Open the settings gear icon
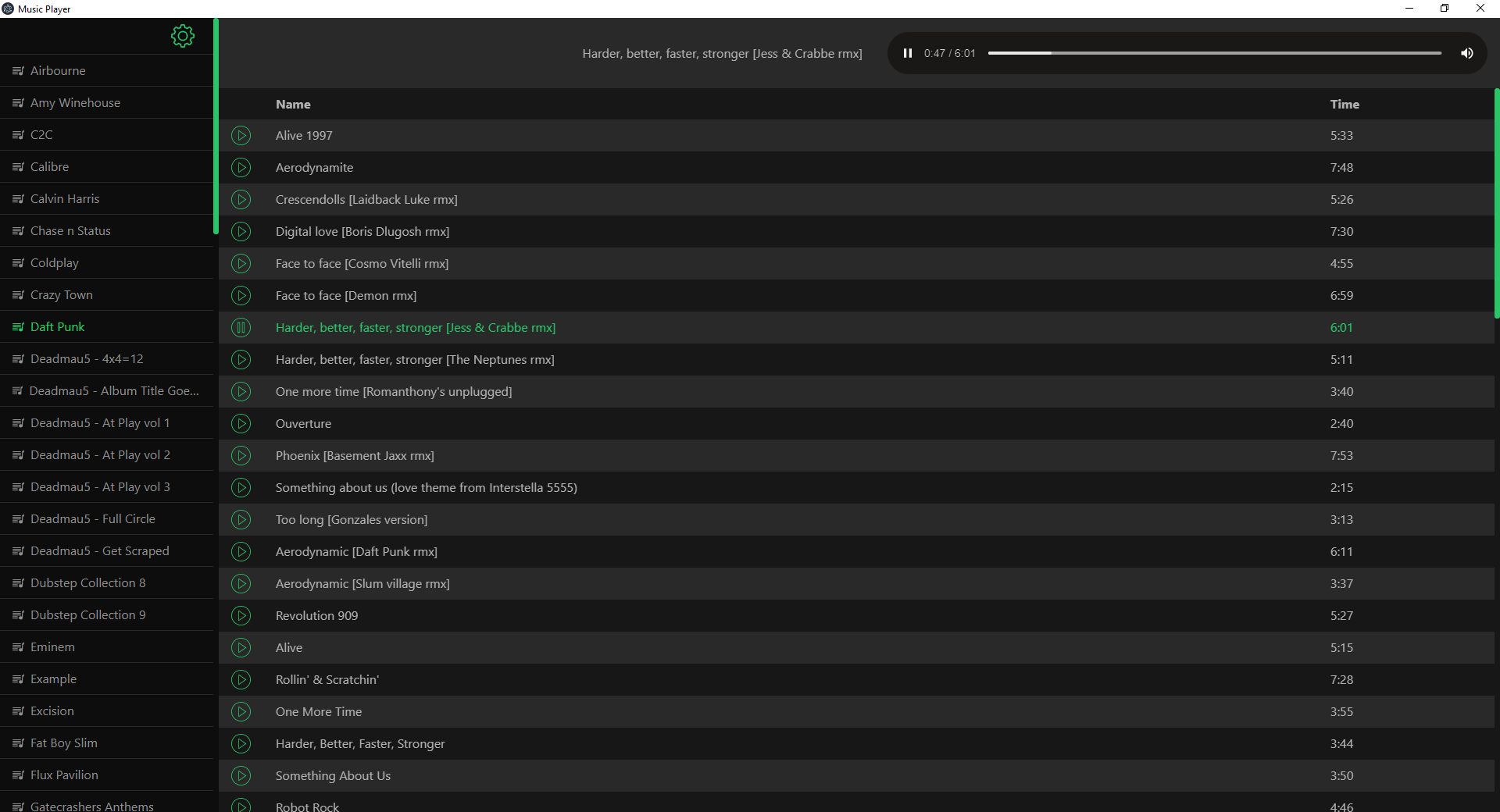1500x812 pixels. coord(183,36)
